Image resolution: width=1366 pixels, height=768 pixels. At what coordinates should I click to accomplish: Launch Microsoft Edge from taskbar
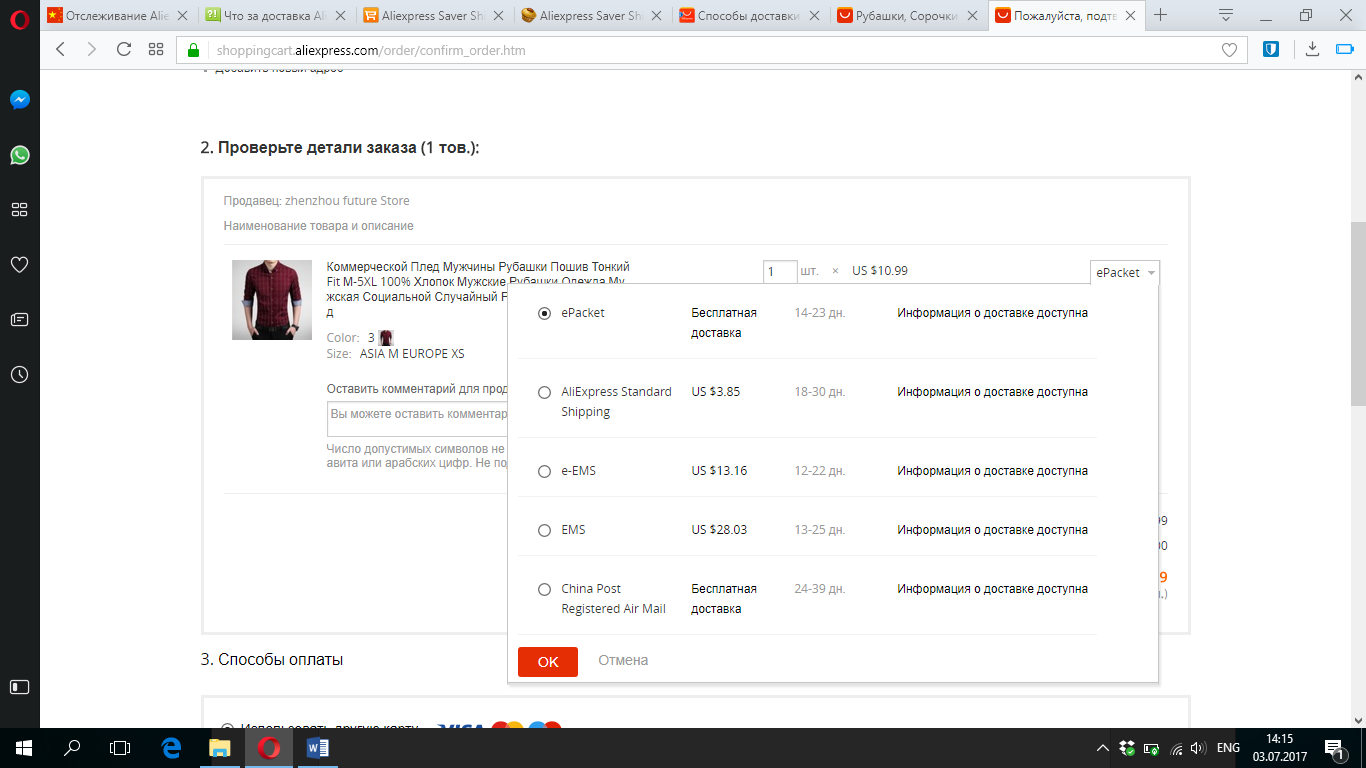click(170, 747)
